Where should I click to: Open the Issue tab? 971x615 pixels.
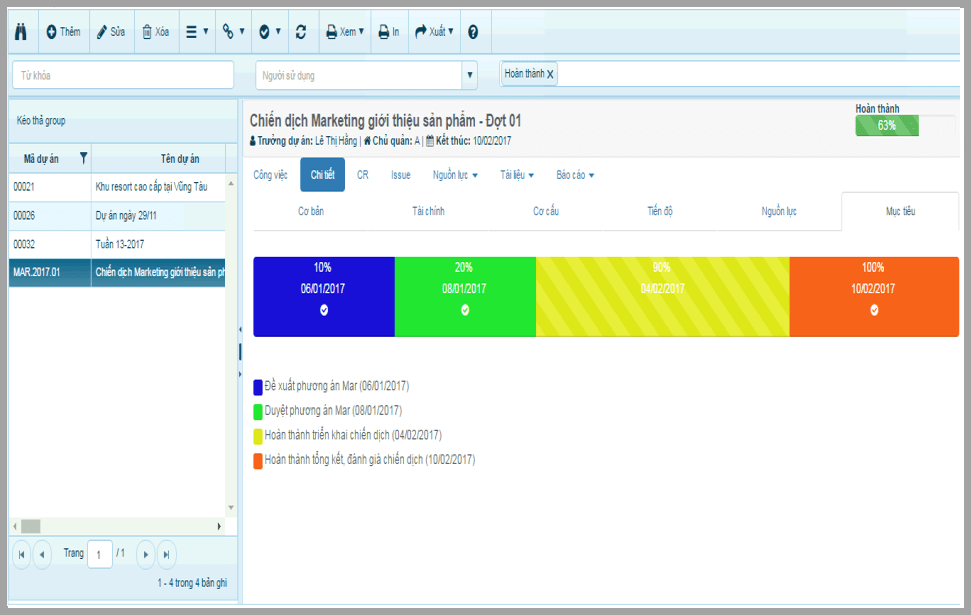(401, 175)
